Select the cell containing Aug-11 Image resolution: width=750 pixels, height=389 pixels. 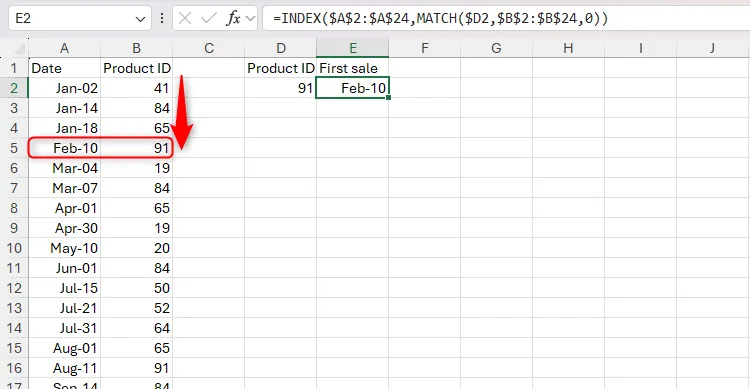pyautogui.click(x=65, y=368)
